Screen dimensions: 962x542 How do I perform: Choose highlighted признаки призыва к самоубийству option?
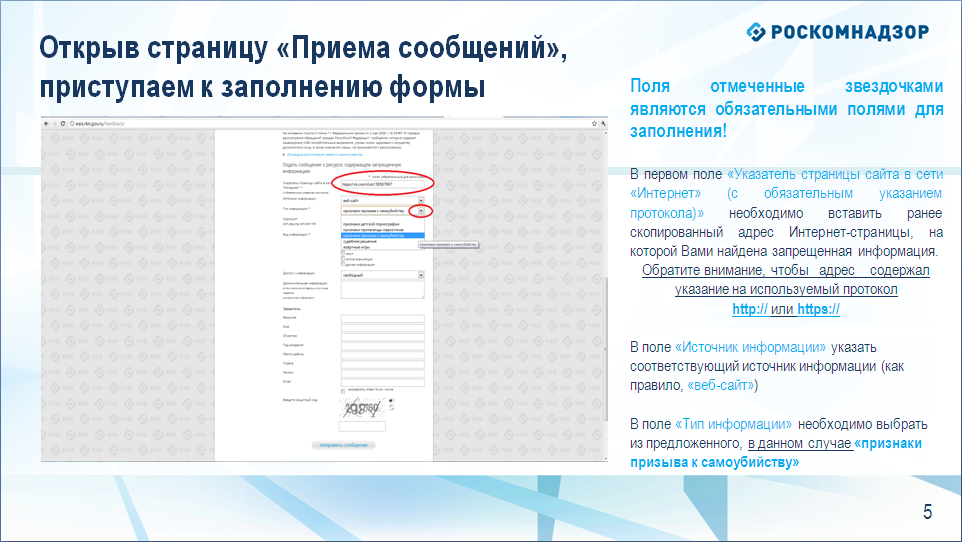coord(383,235)
